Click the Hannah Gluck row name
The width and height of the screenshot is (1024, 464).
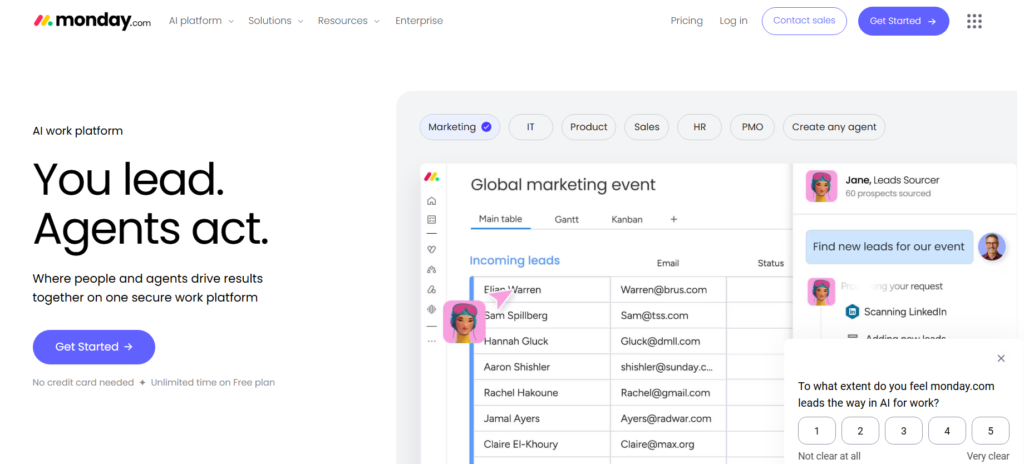click(x=516, y=341)
